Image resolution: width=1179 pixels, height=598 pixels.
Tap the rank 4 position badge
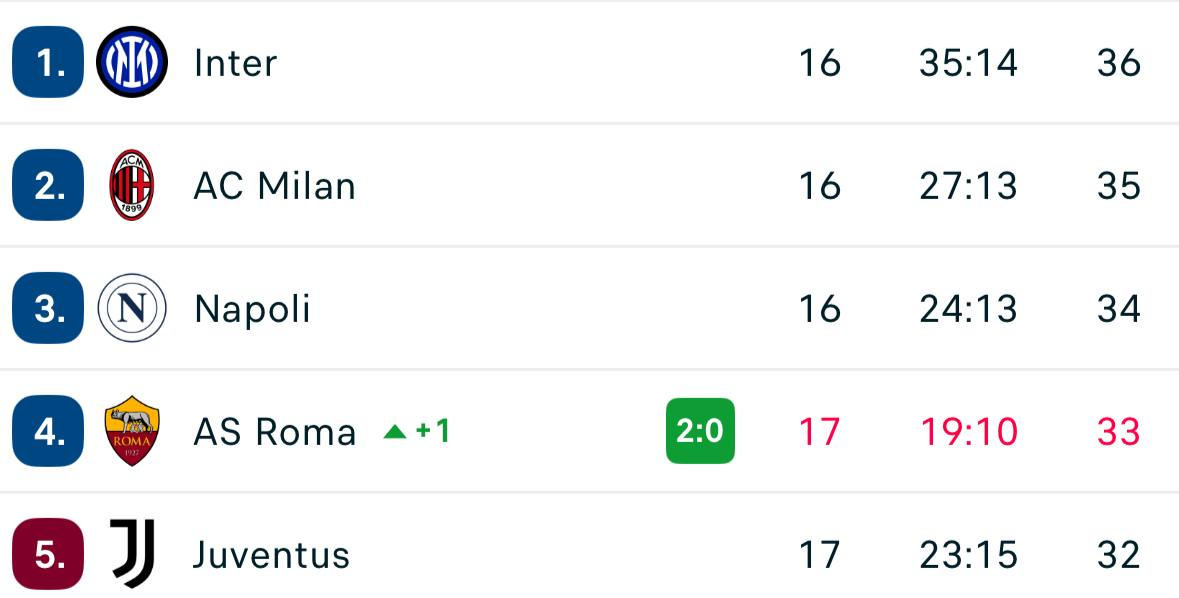point(48,431)
